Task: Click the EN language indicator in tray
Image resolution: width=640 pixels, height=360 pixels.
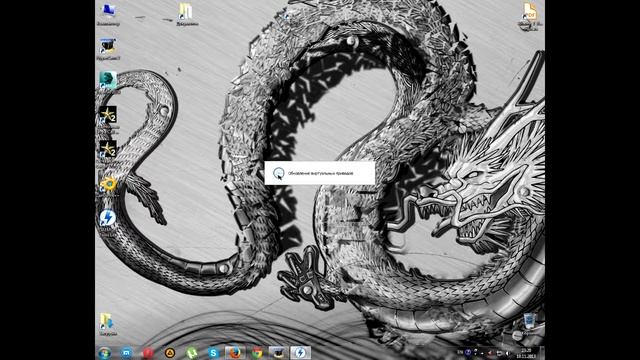Action: 460,352
